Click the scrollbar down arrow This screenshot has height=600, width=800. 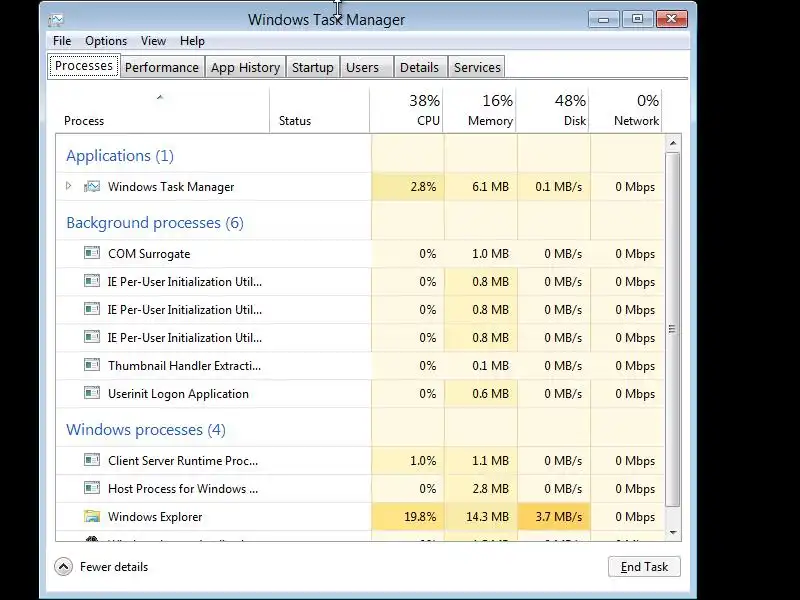673,533
